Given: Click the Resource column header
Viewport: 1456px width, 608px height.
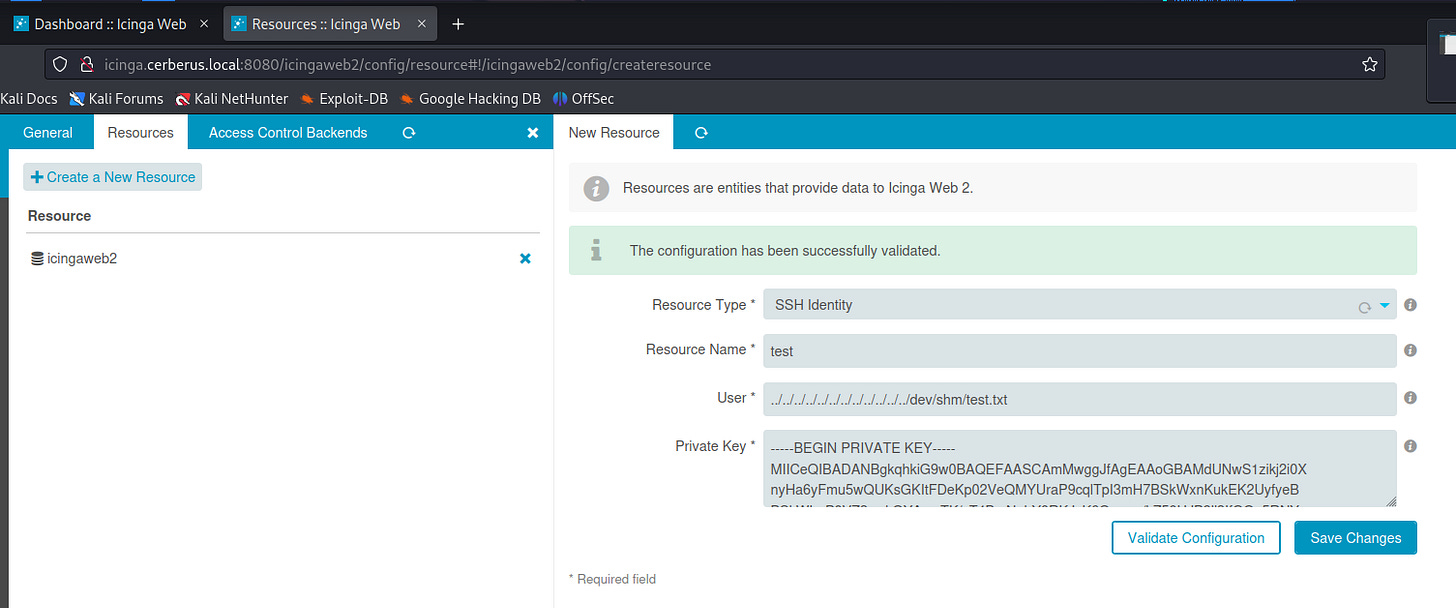Looking at the screenshot, I should 59,216.
